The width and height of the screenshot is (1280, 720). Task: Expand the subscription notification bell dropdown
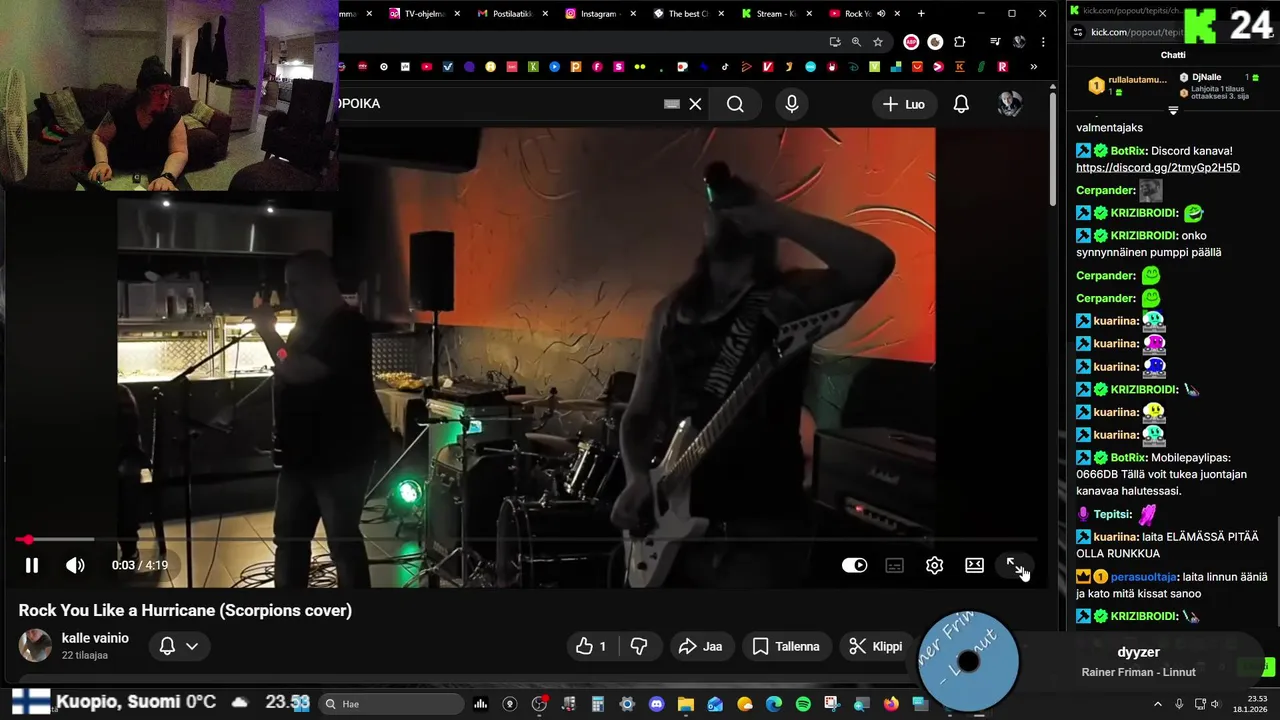[180, 646]
